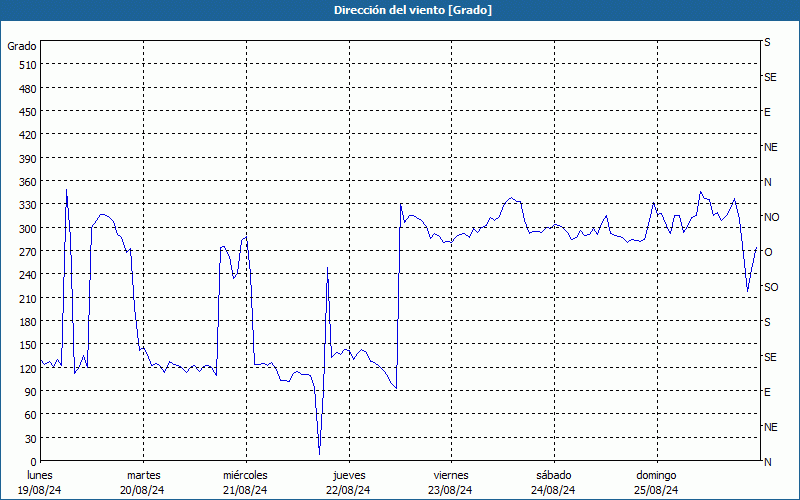Click the chart title 'Dirección del viento [Grado]'
The image size is (800, 500).
tap(413, 10)
